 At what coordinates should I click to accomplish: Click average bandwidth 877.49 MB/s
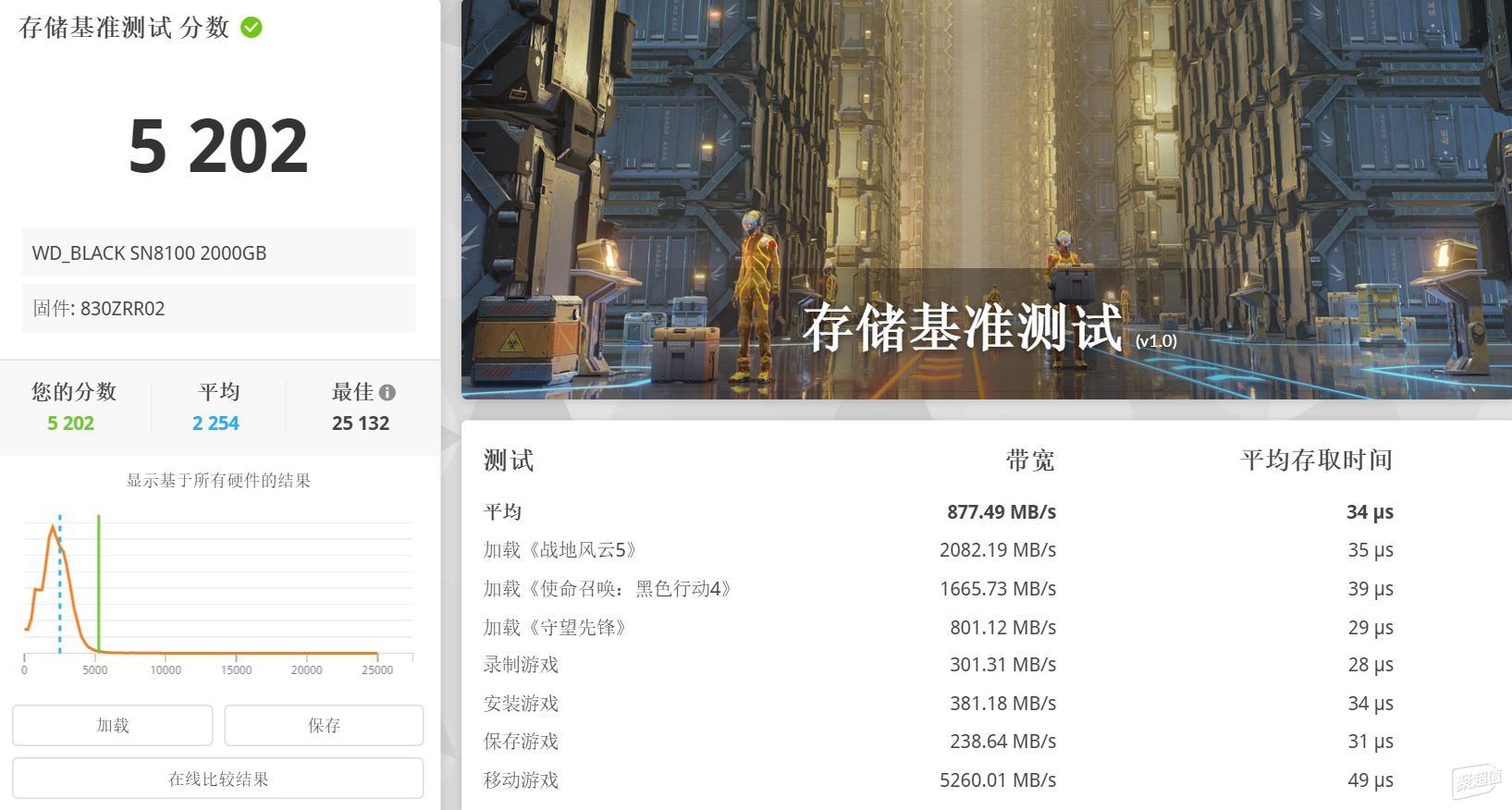click(x=1002, y=512)
